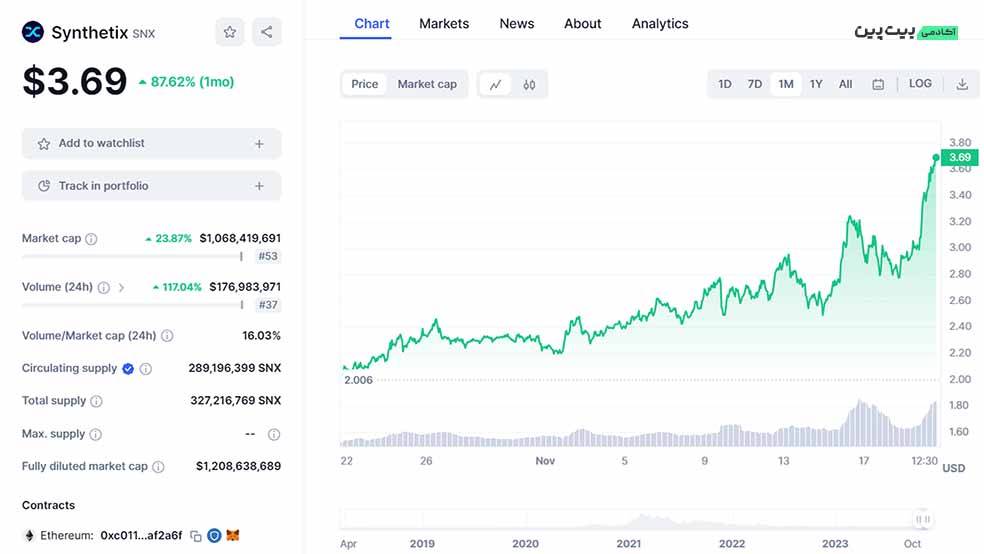The height and width of the screenshot is (554, 984).
Task: Select the Price chart mode
Action: pyautogui.click(x=365, y=84)
